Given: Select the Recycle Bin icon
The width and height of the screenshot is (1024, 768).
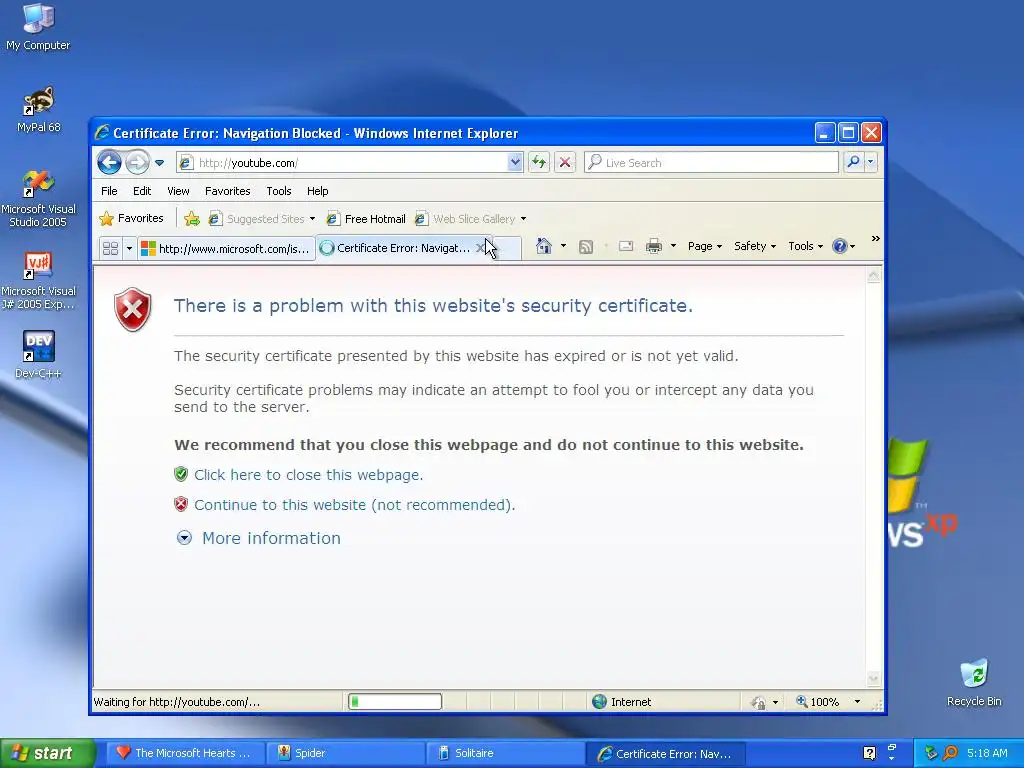Looking at the screenshot, I should (x=974, y=682).
